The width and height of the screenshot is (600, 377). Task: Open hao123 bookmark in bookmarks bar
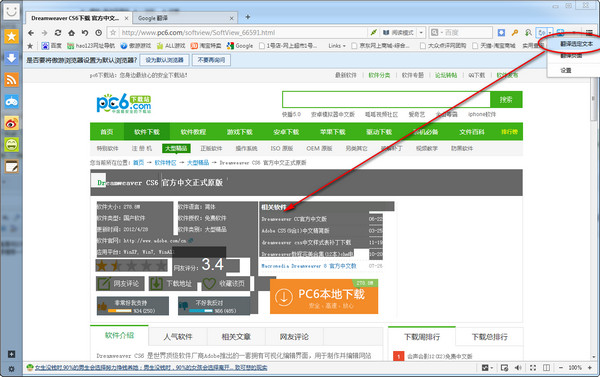coord(91,46)
